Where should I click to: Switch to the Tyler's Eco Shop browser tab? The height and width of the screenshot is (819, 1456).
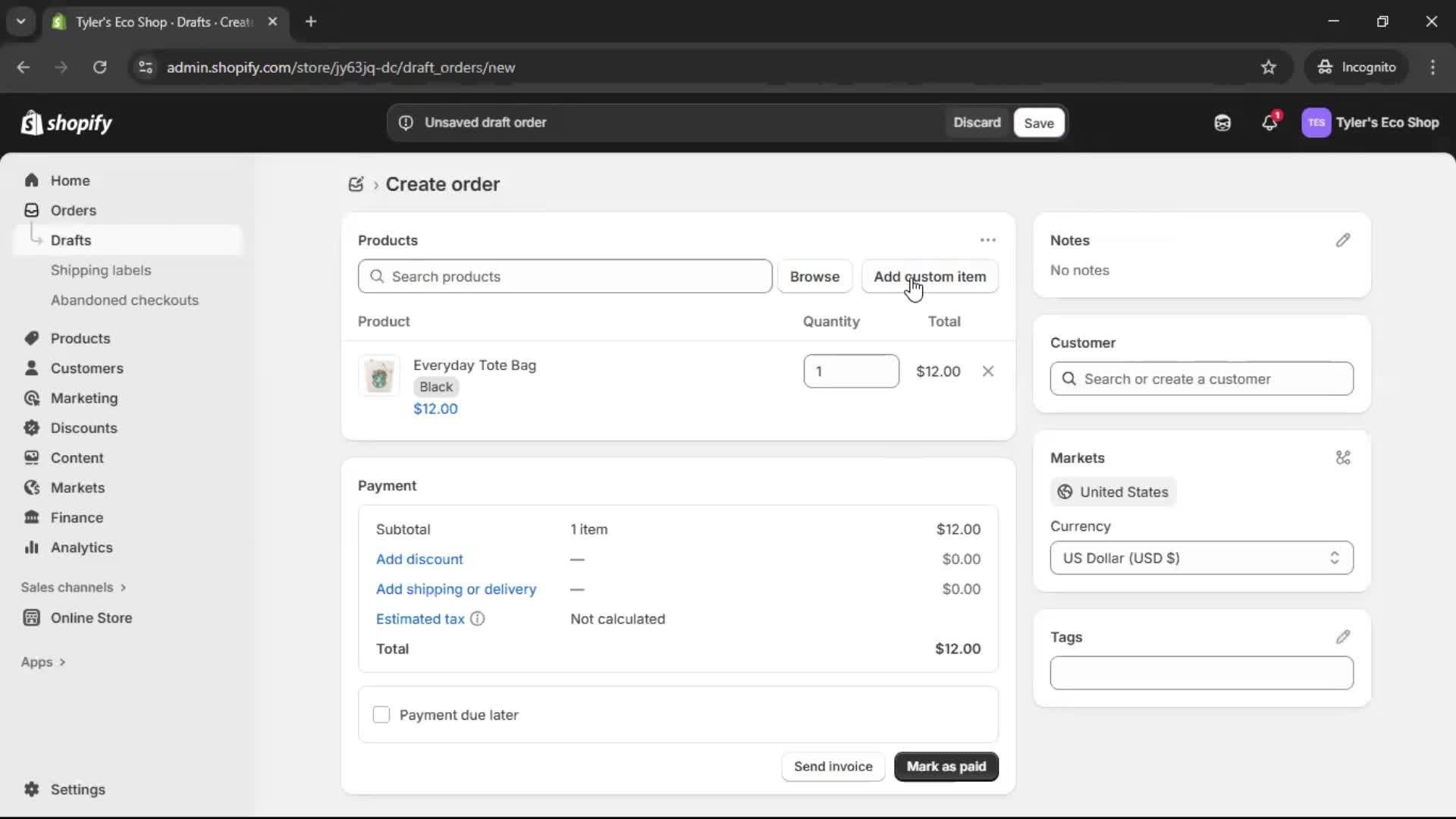click(x=152, y=22)
